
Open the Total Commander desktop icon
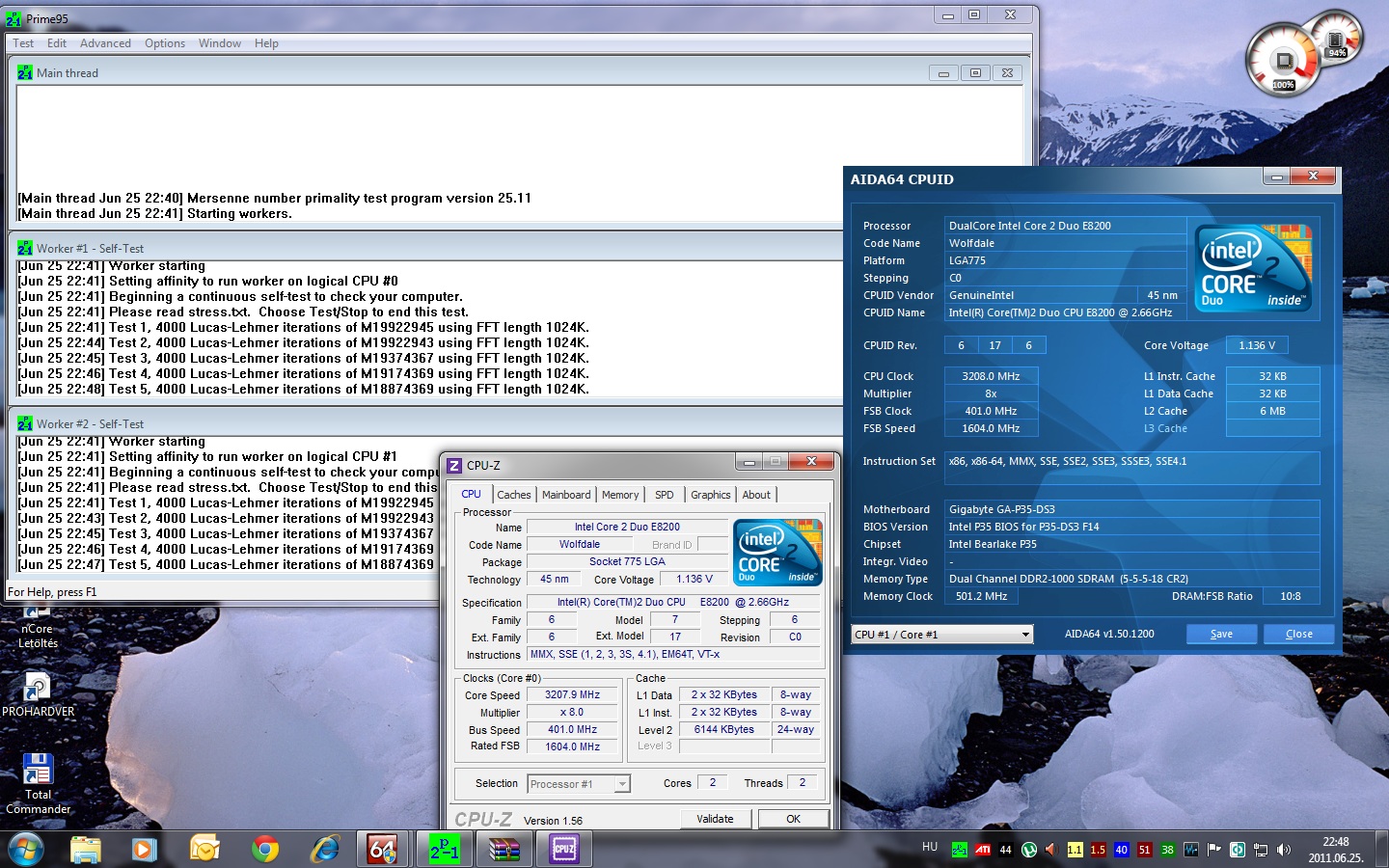(38, 783)
